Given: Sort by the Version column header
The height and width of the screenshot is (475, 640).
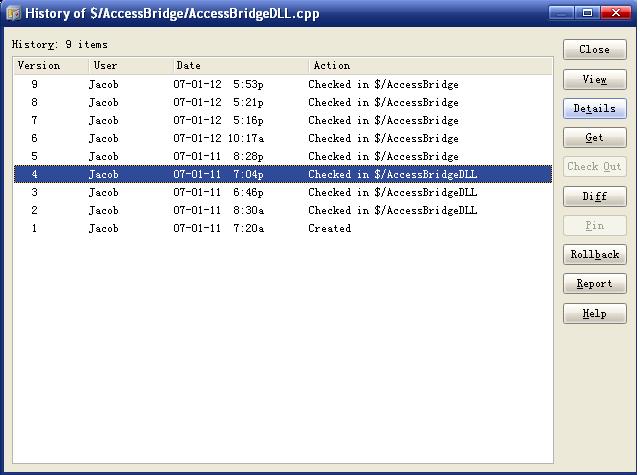Looking at the screenshot, I should pos(51,66).
